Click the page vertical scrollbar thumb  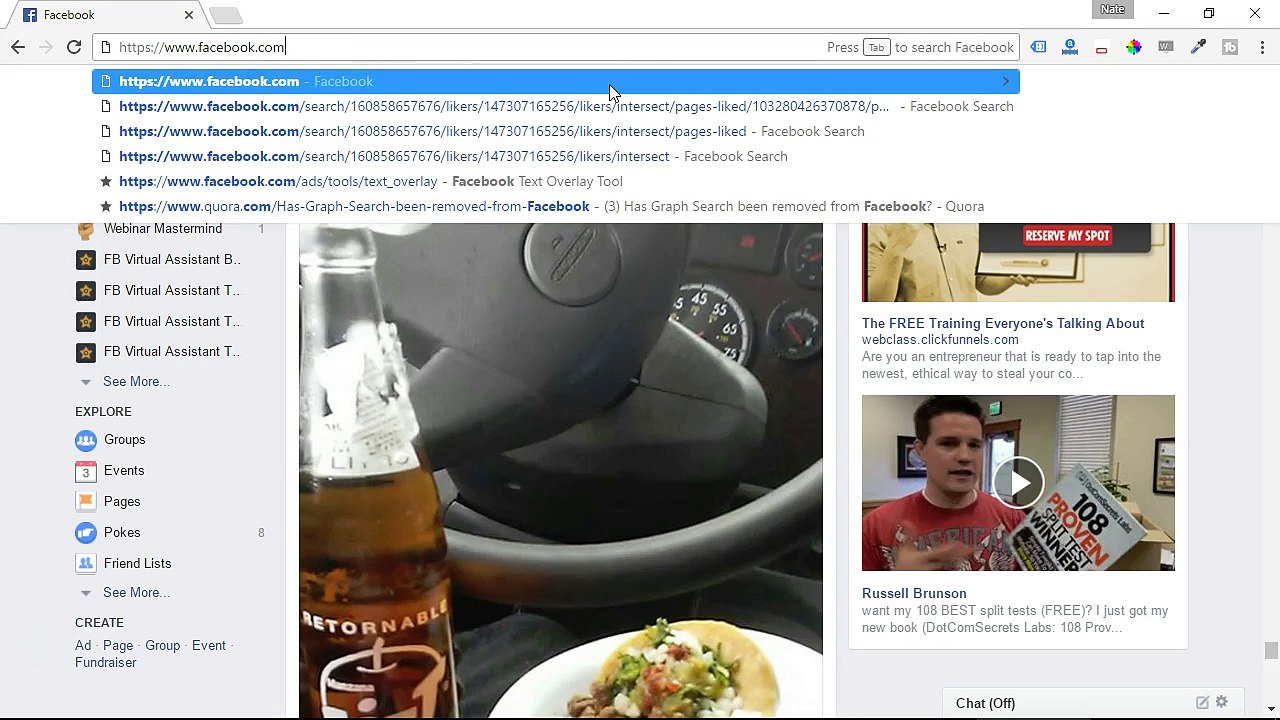[1271, 651]
